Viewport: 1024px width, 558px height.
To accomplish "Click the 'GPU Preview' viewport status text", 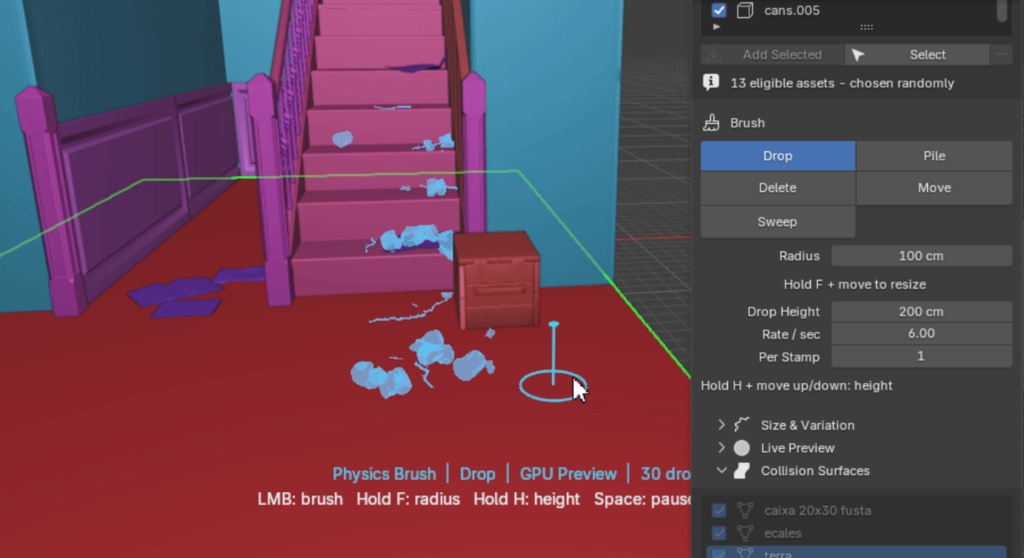I will [568, 474].
